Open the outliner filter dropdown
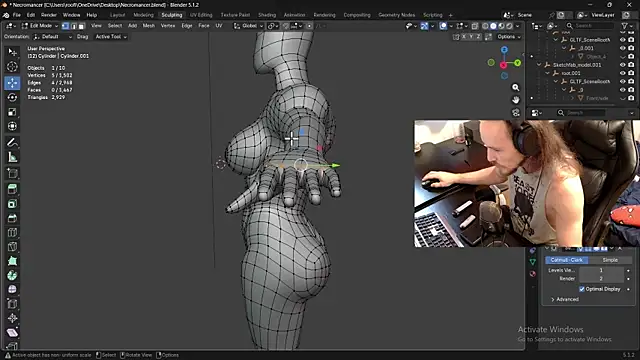The height and width of the screenshot is (360, 640). coord(626,26)
